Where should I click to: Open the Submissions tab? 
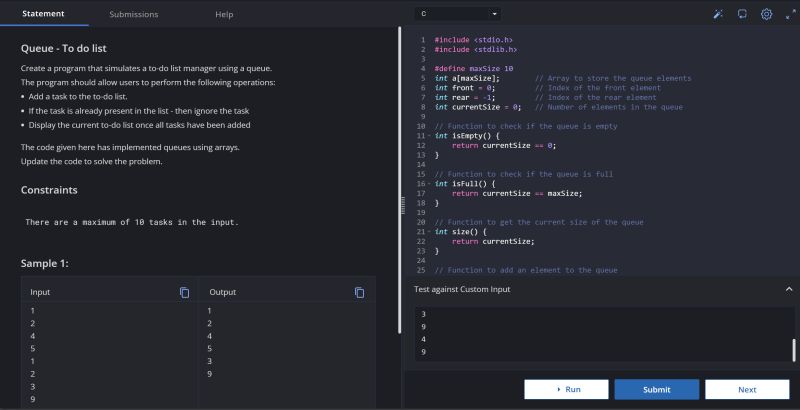(x=134, y=14)
